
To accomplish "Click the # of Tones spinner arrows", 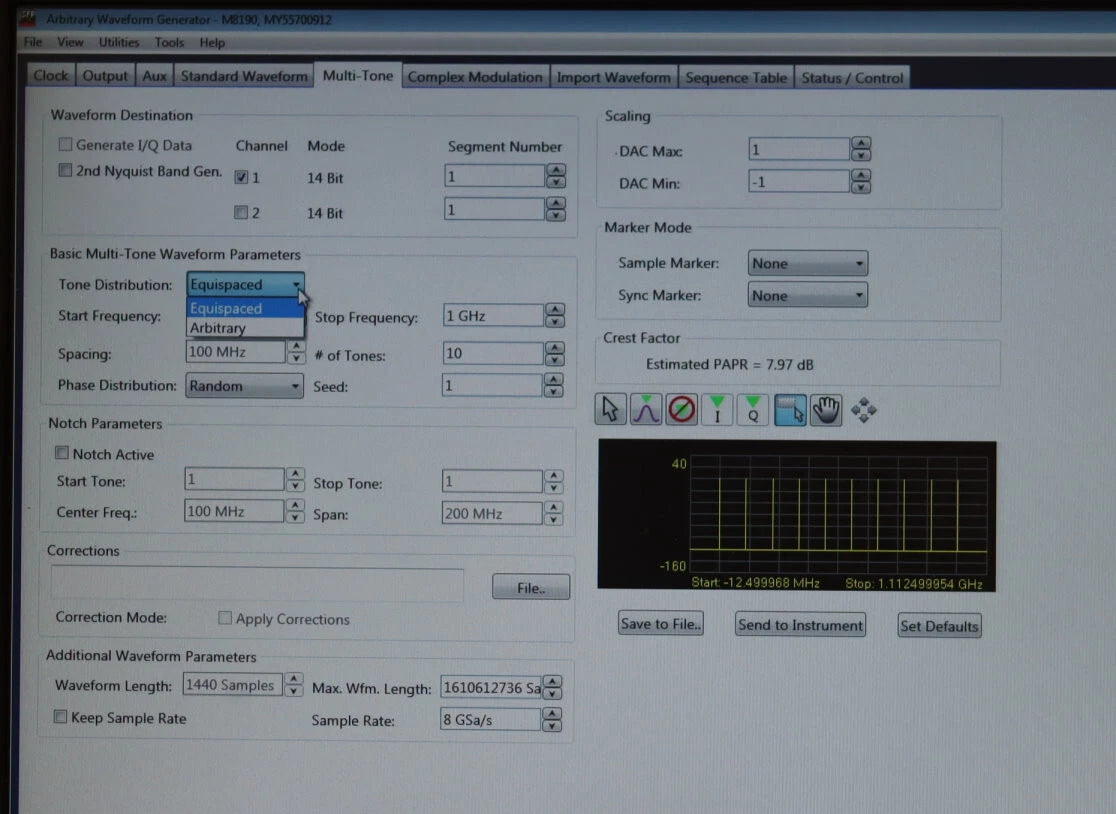I will pyautogui.click(x=554, y=354).
